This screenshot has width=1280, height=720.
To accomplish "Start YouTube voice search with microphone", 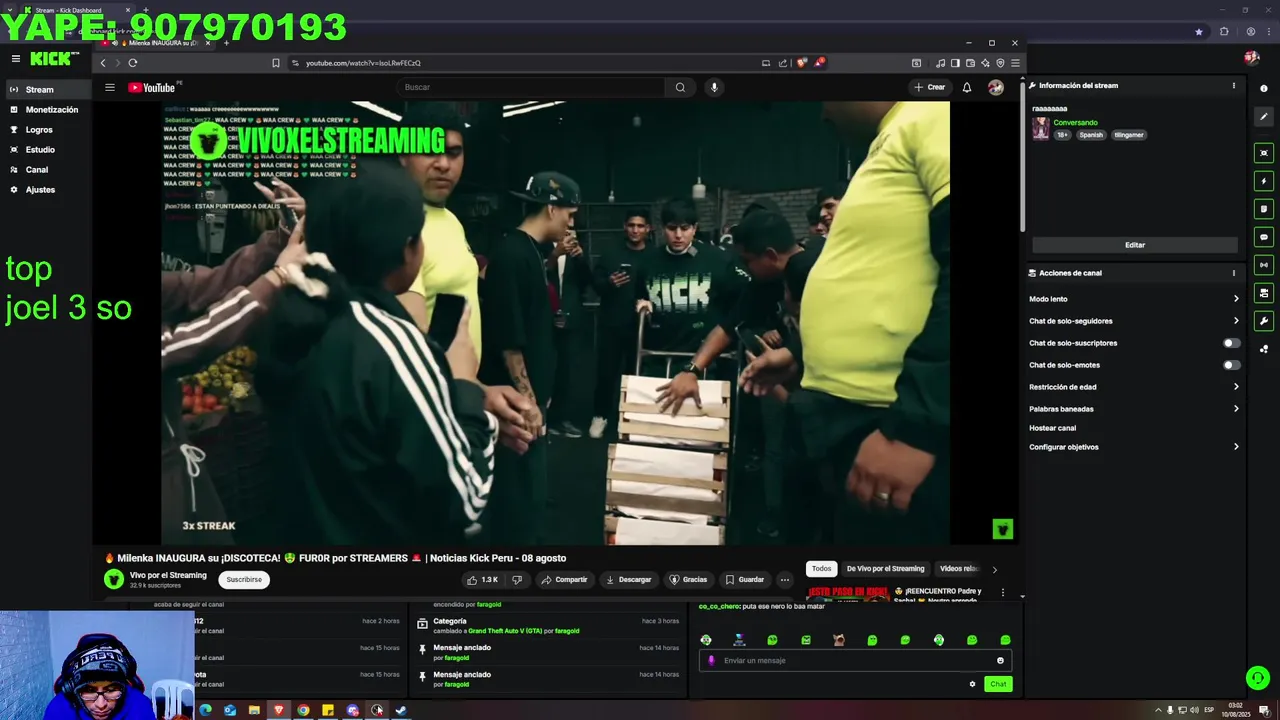I will (714, 87).
